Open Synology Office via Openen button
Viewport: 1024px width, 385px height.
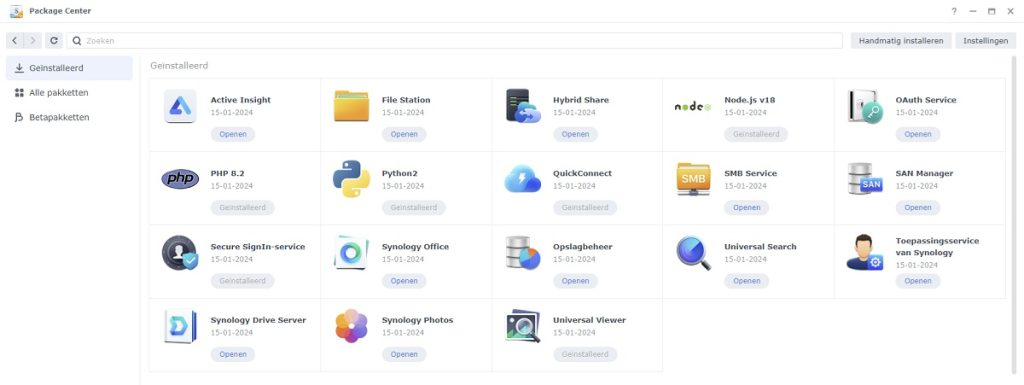[404, 281]
